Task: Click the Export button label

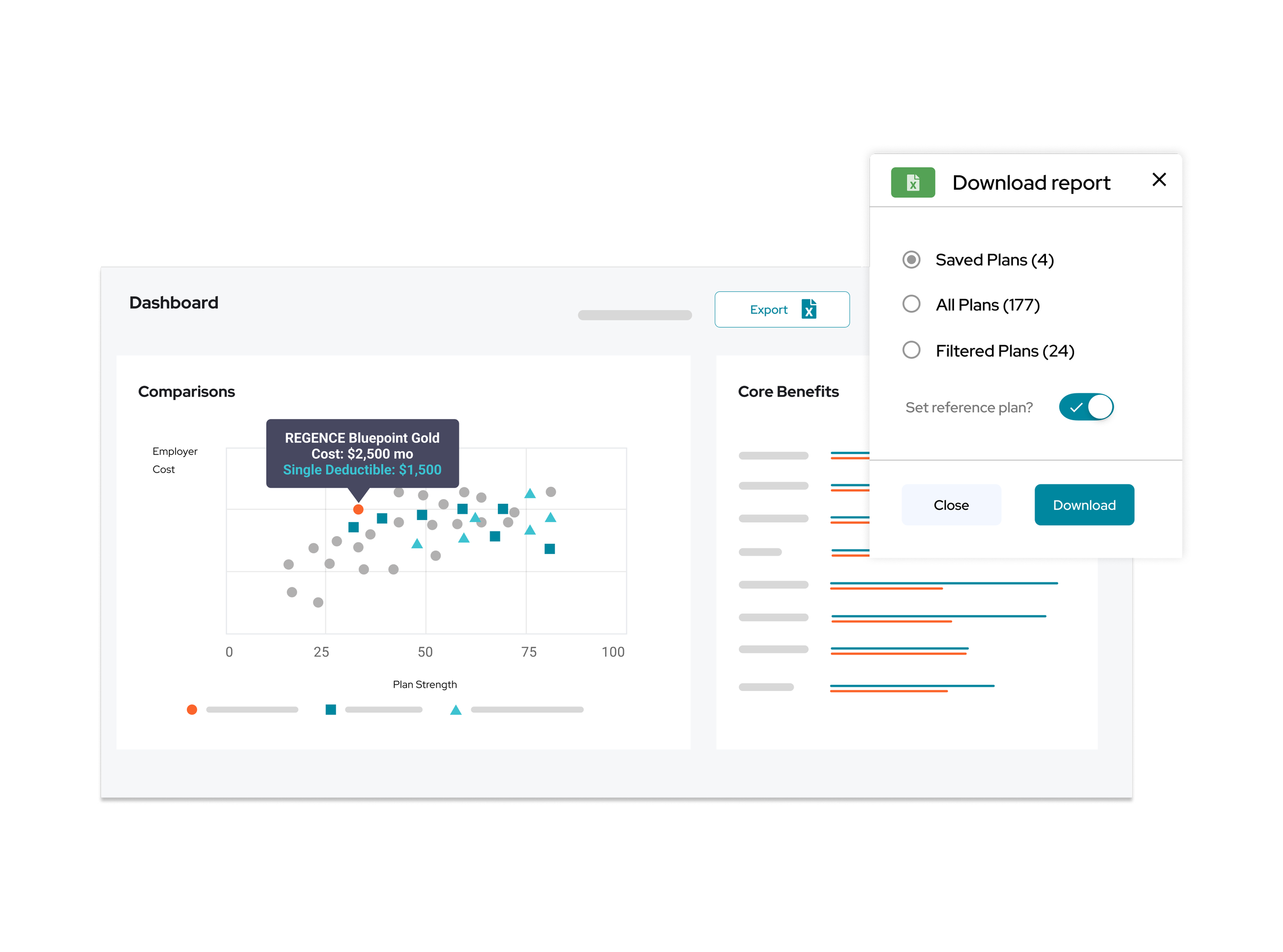Action: (768, 310)
